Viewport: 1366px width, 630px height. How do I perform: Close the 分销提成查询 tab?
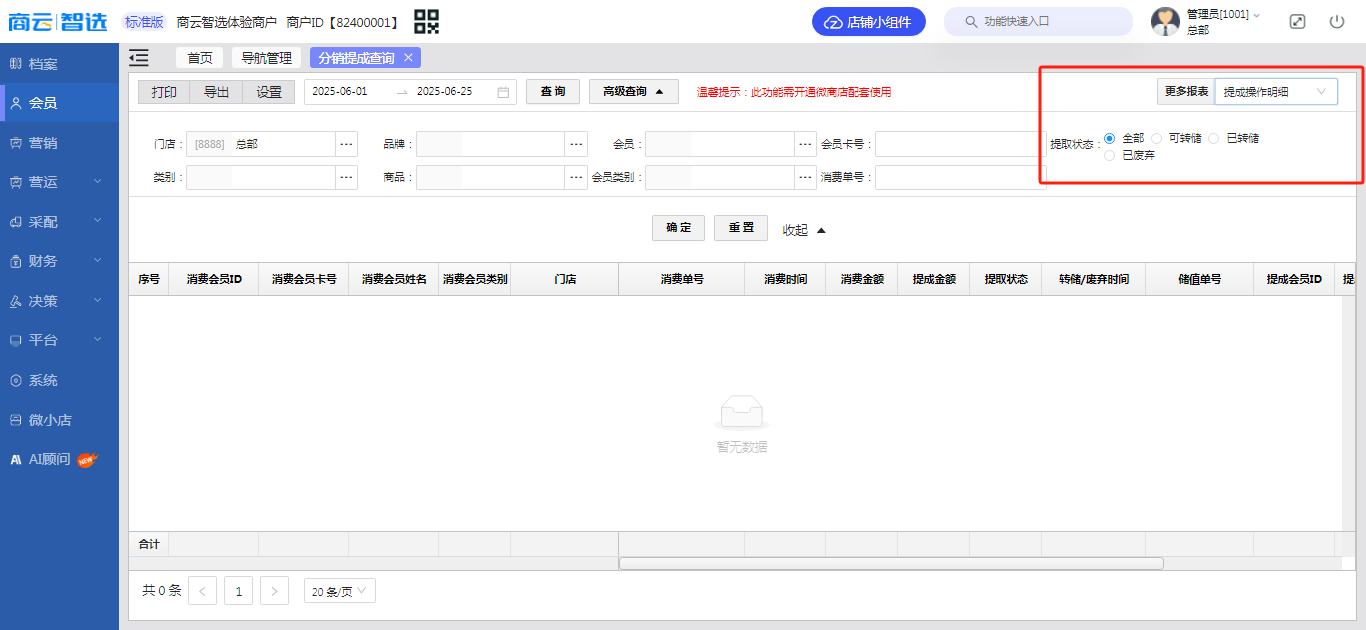(x=408, y=58)
